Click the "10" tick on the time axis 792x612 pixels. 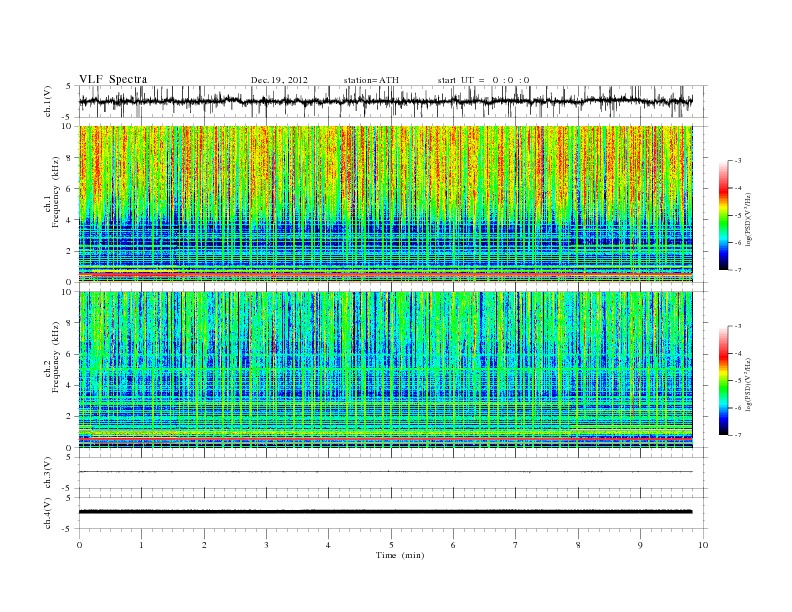click(703, 545)
